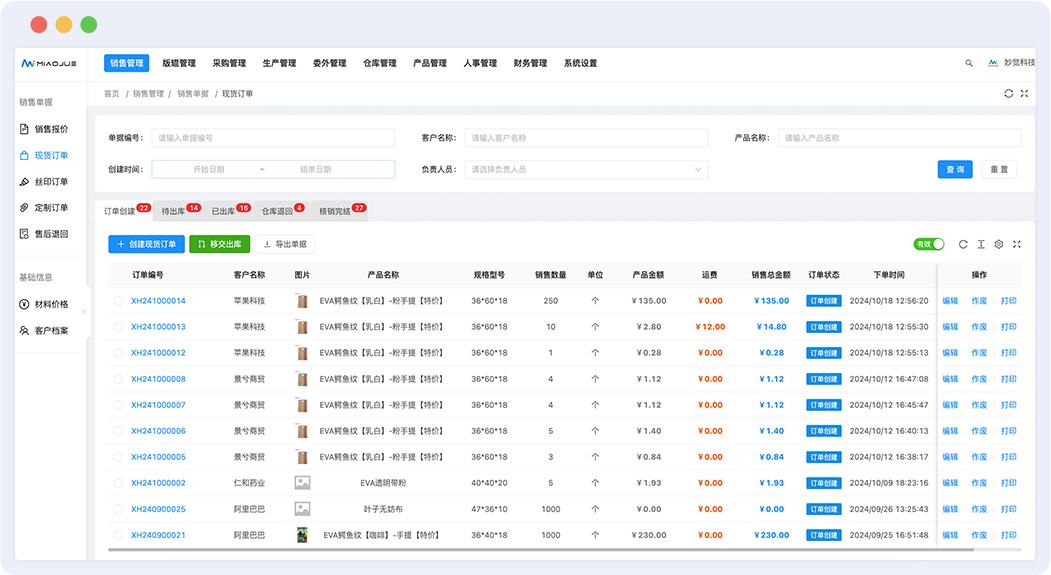Click the table horizontal scrollbar
This screenshot has width=1051, height=575.
(x=541, y=550)
